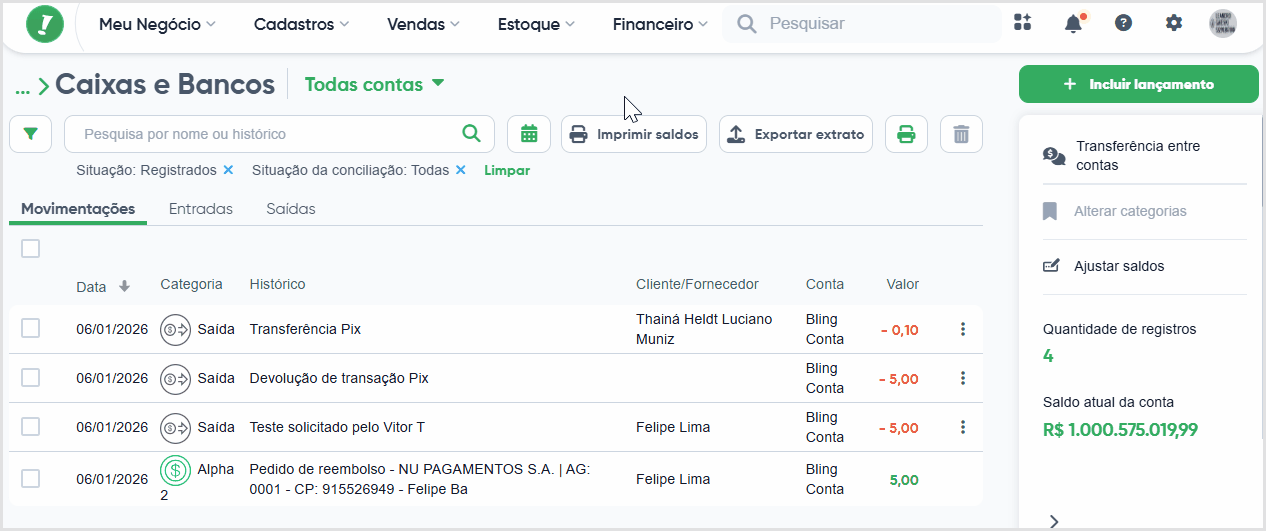Image resolution: width=1266 pixels, height=531 pixels.
Task: Expand the chevron below the side panel
Action: coord(1054,521)
